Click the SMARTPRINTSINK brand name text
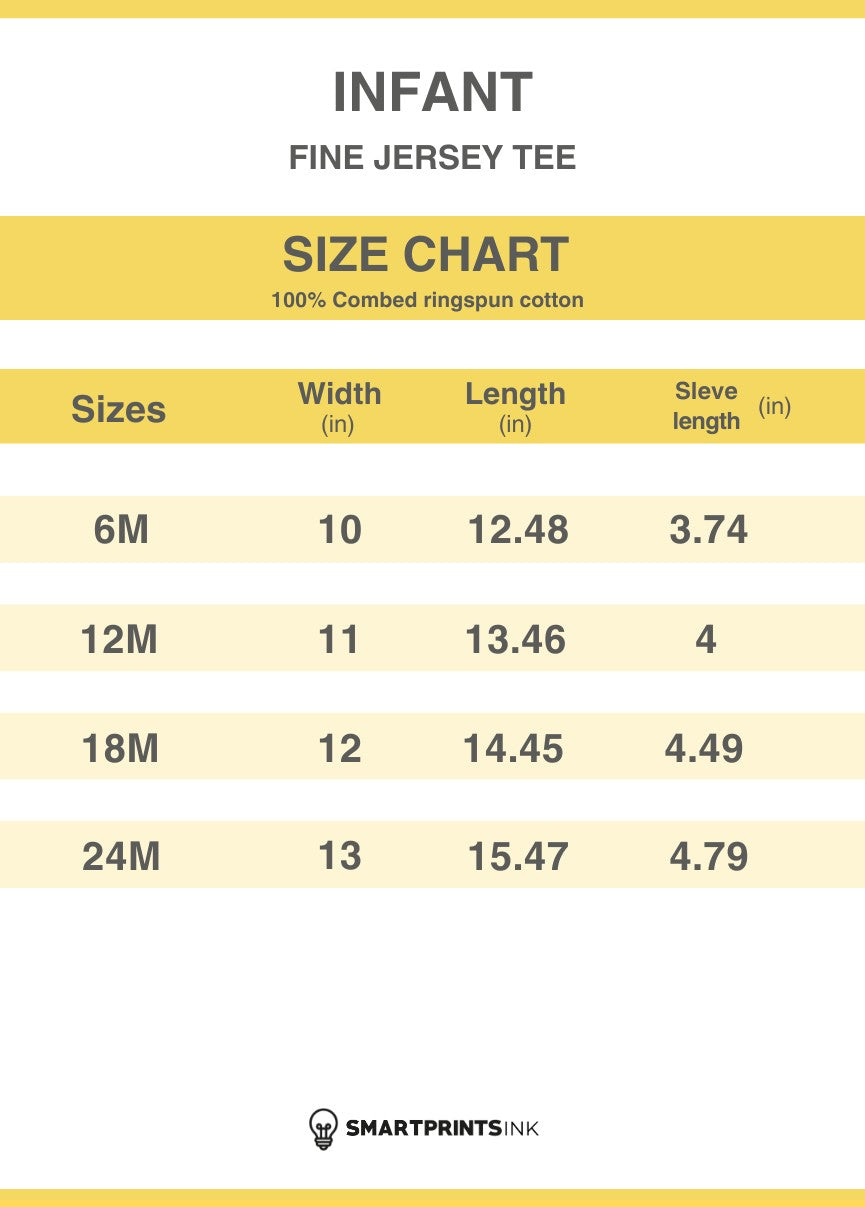This screenshot has height=1207, width=865. [442, 1129]
